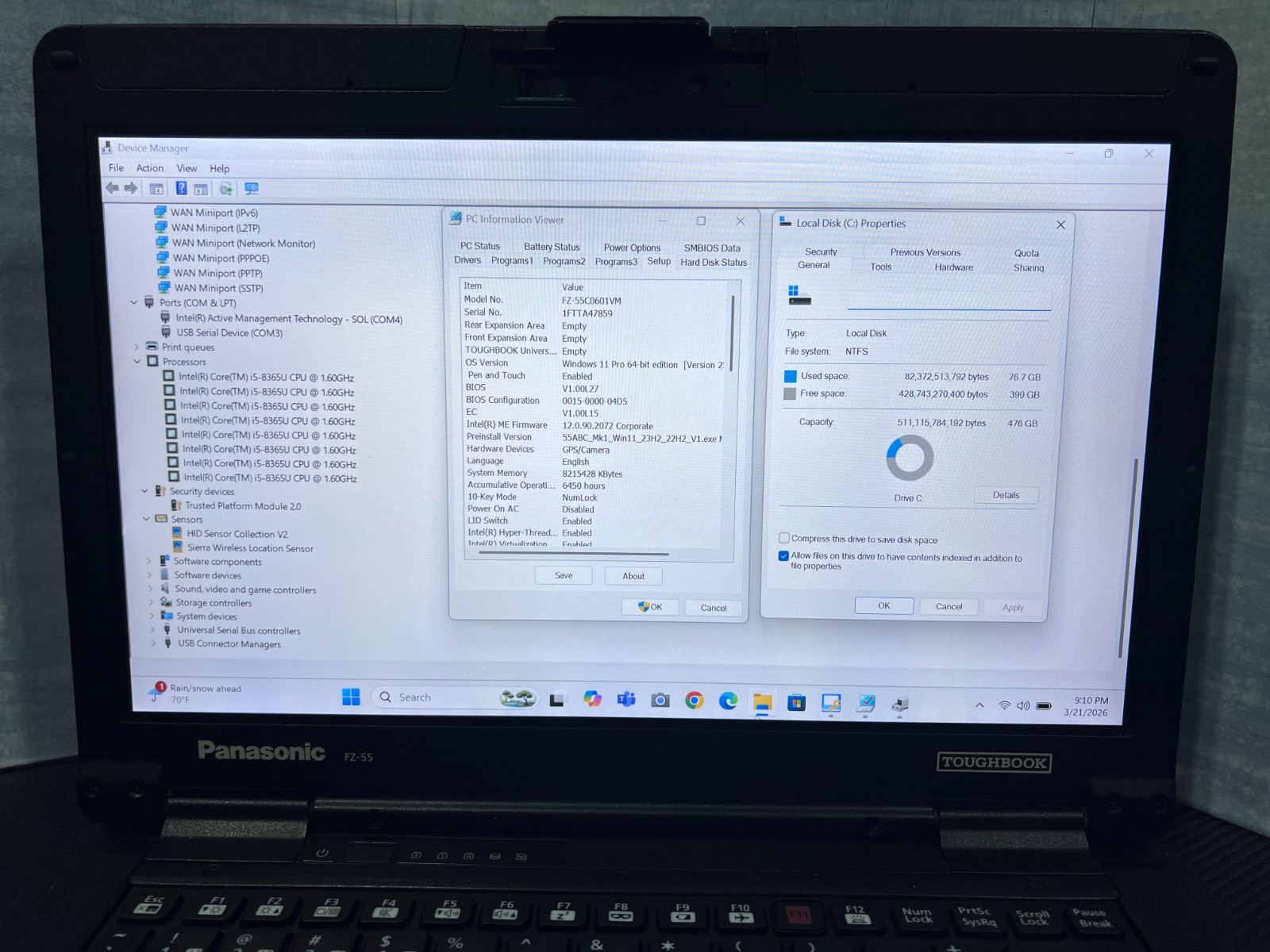Collapse the Processors node
This screenshot has width=1270, height=952.
[137, 361]
